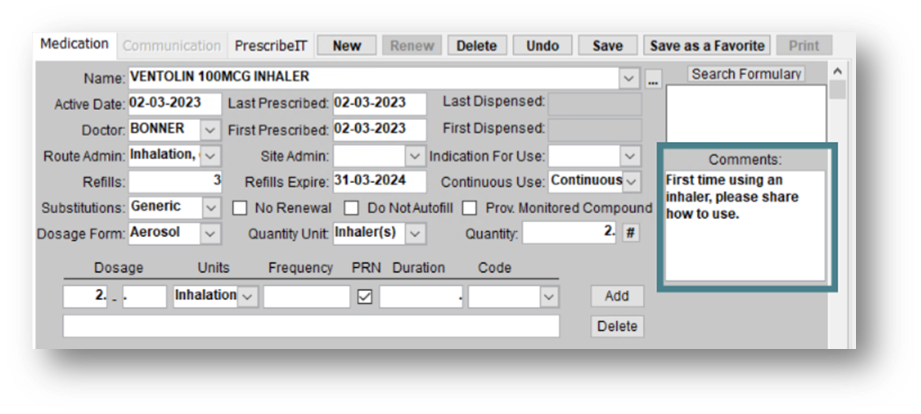This screenshot has height=414, width=921.
Task: Switch to the Medication tab
Action: tap(75, 44)
